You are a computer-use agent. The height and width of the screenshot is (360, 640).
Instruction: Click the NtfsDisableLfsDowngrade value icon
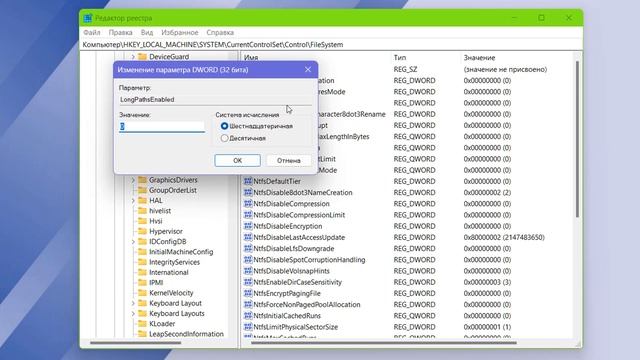[248, 248]
